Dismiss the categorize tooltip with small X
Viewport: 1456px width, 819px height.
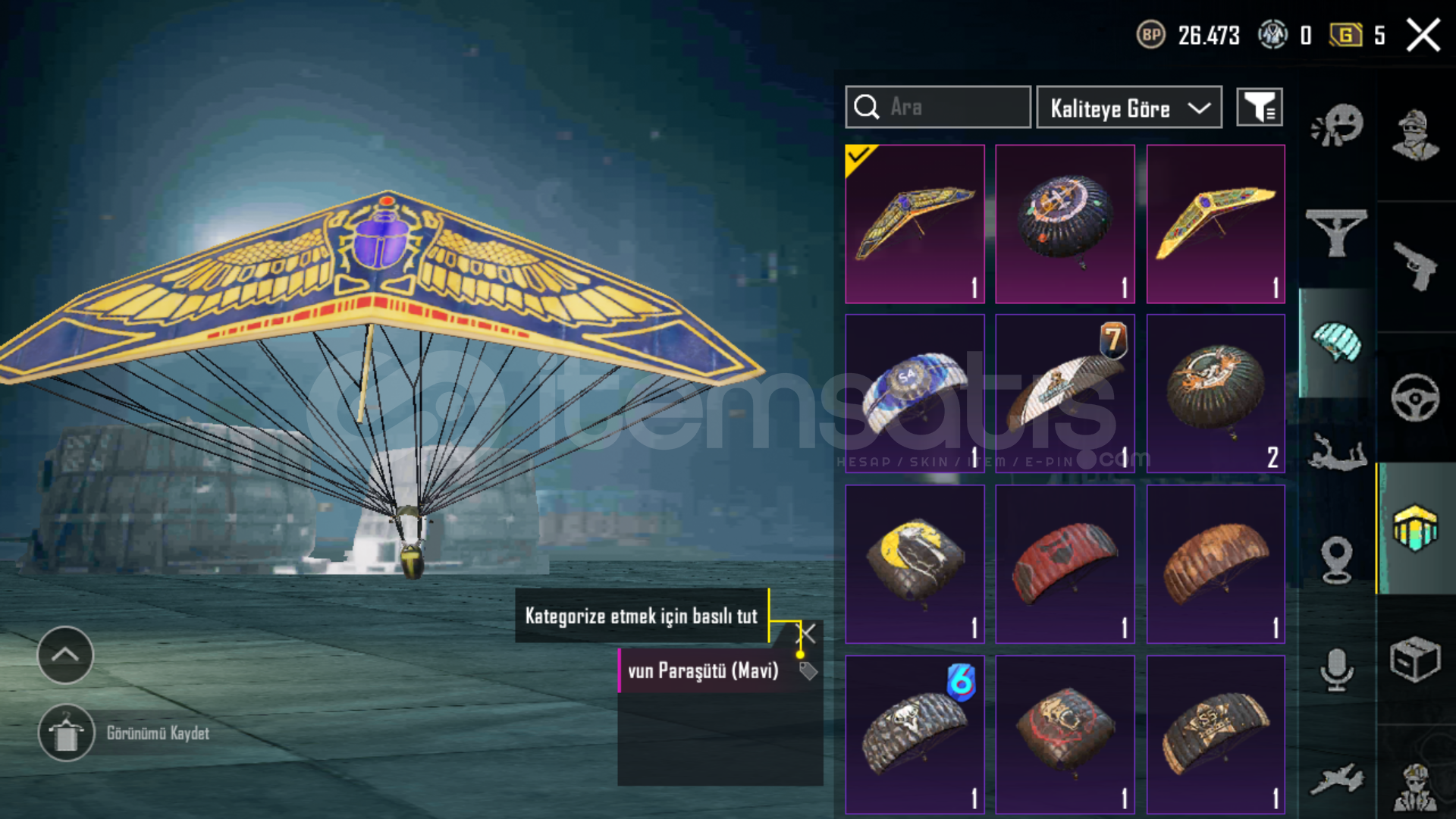click(x=809, y=633)
